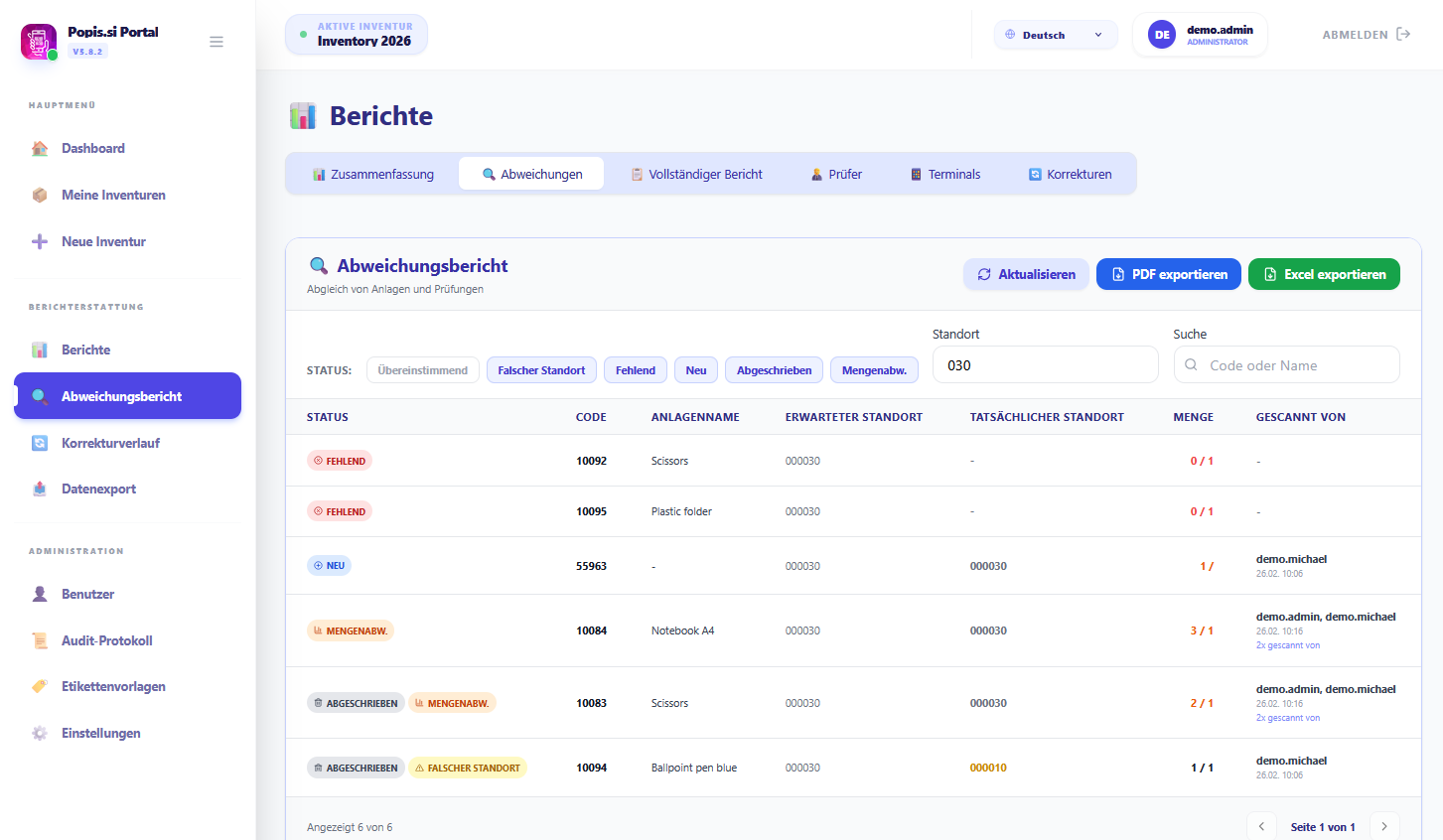Open Dashboard via its house icon
Screen dimensions: 1443x840
click(40, 149)
